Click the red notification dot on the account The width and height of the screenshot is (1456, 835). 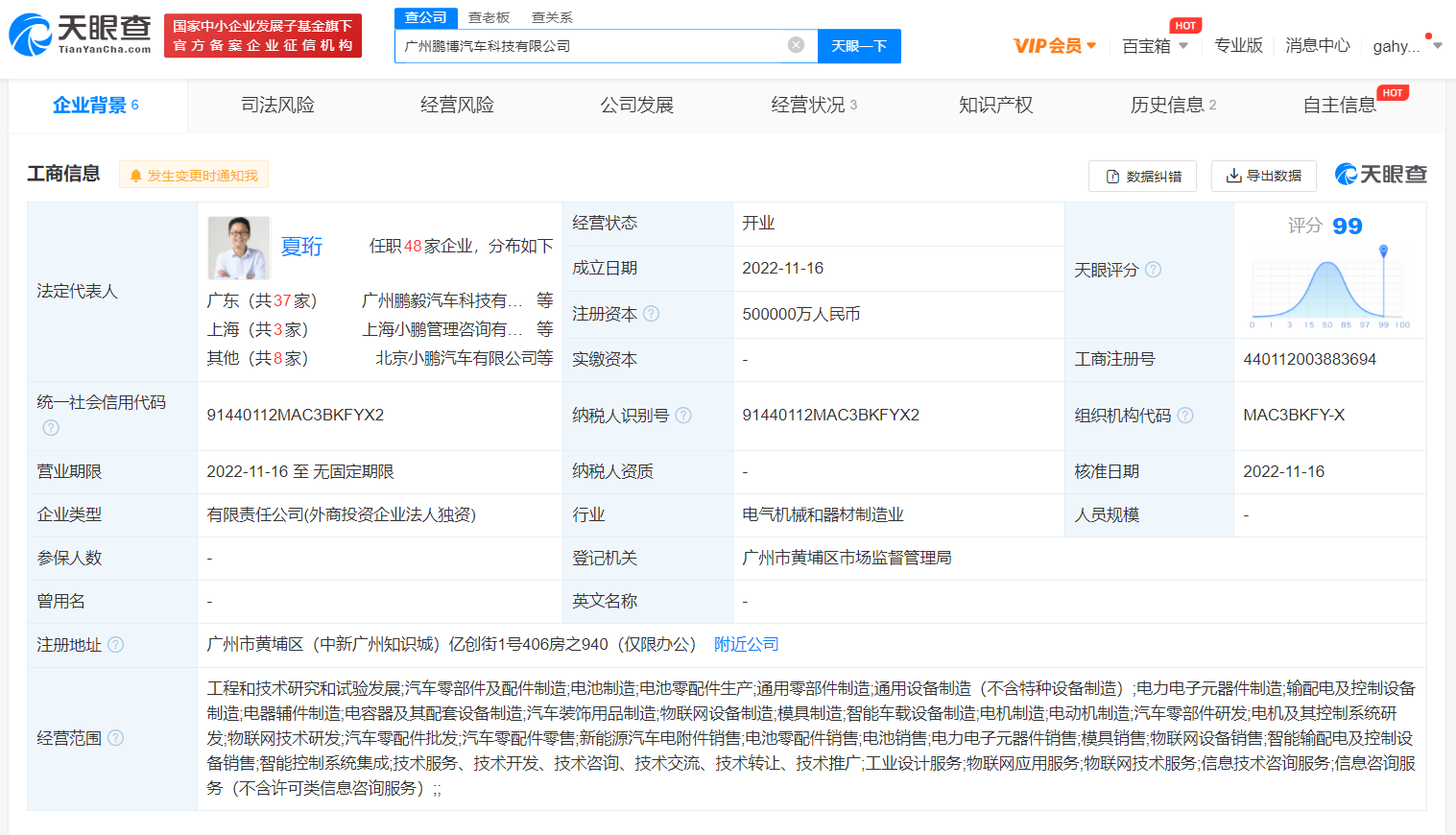click(1428, 36)
